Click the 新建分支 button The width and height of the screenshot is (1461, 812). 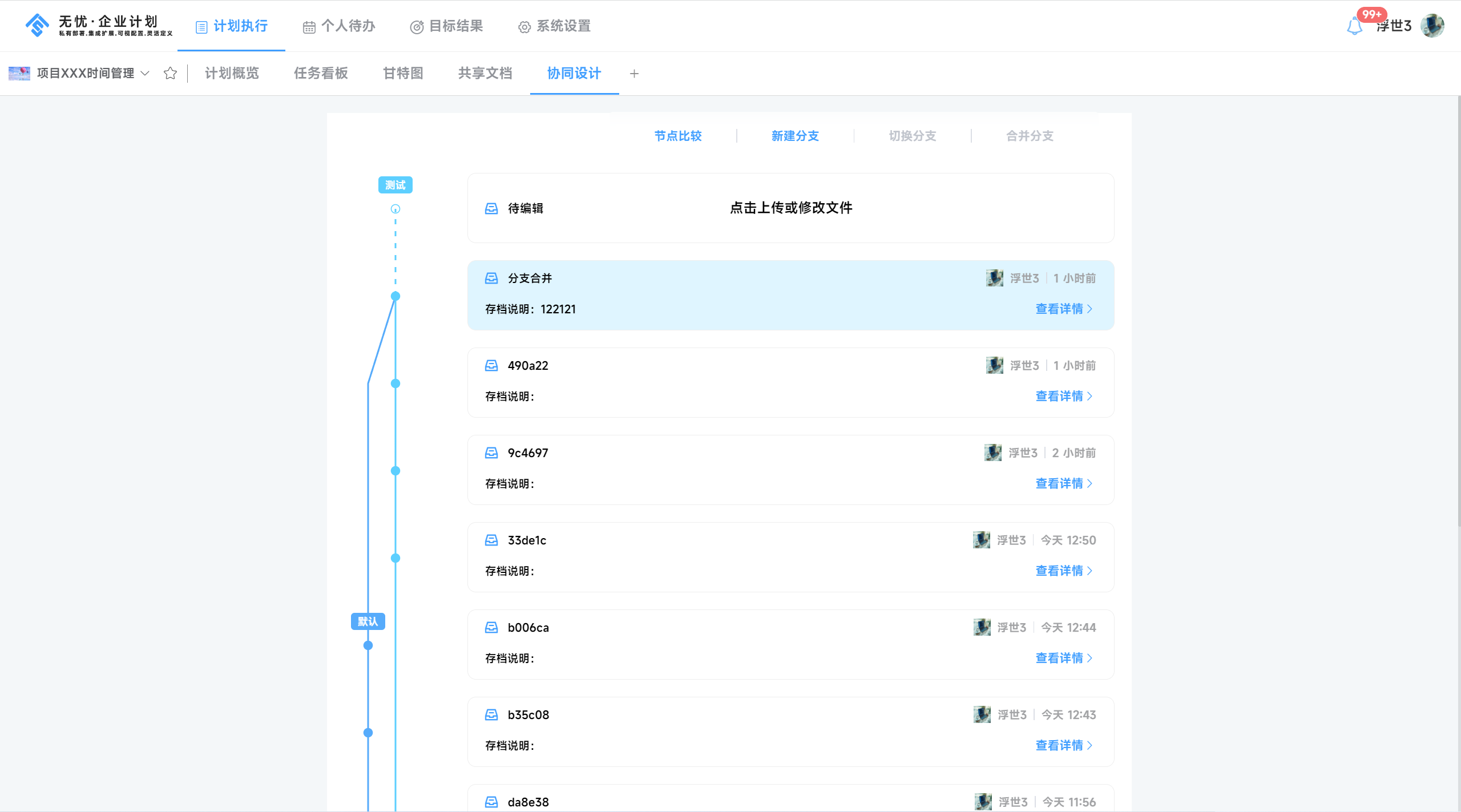[x=795, y=136]
